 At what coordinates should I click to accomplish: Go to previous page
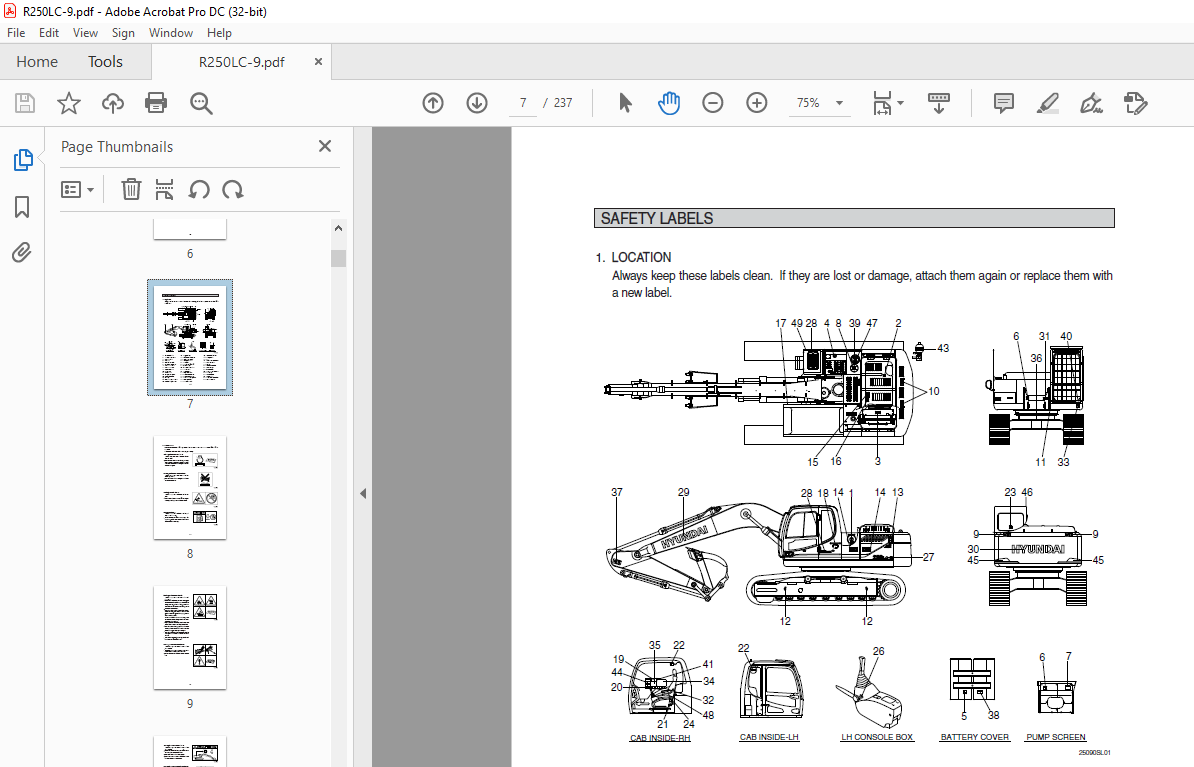click(x=433, y=103)
